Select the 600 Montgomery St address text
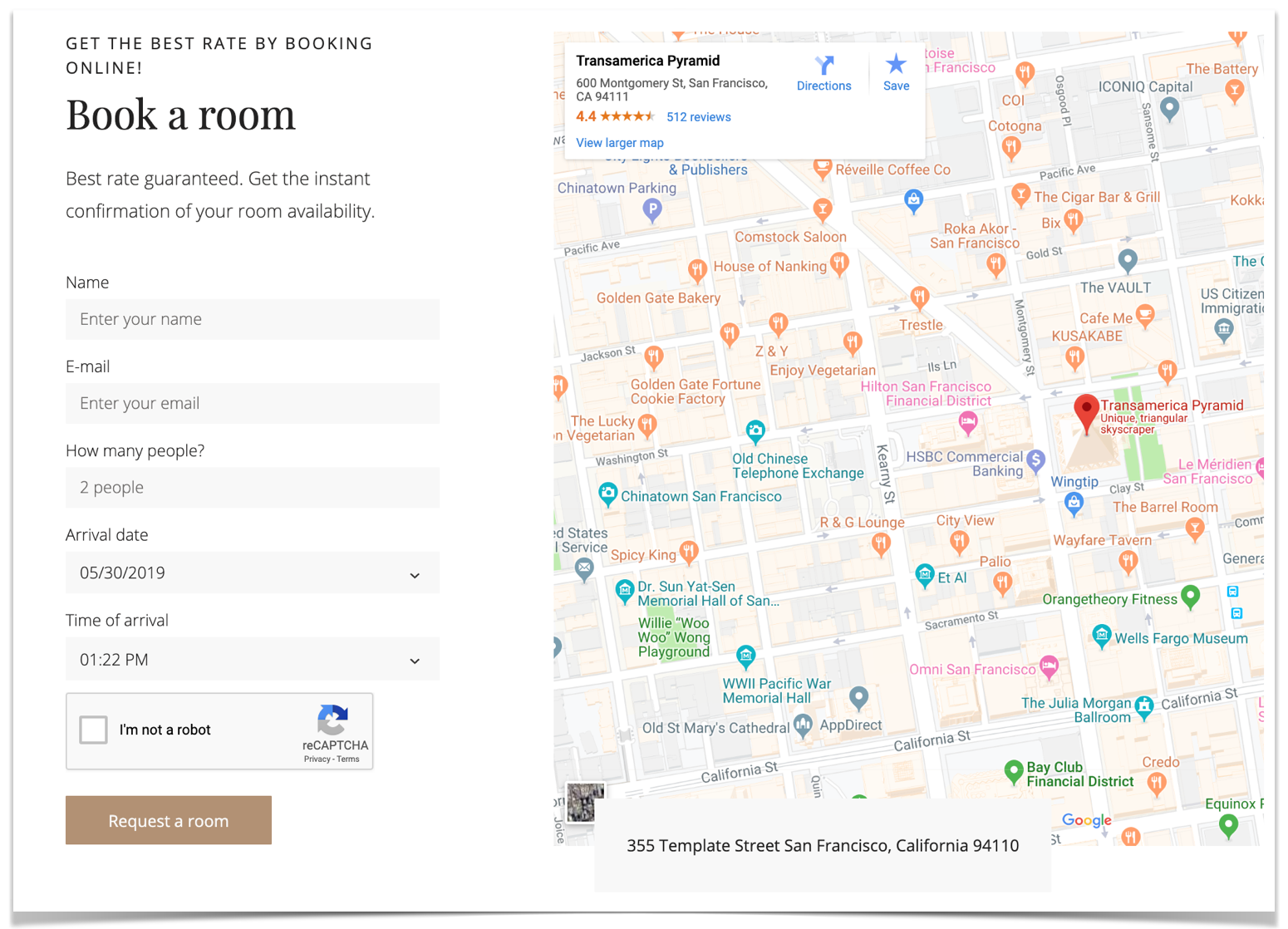This screenshot has width=1288, height=929. tap(671, 90)
